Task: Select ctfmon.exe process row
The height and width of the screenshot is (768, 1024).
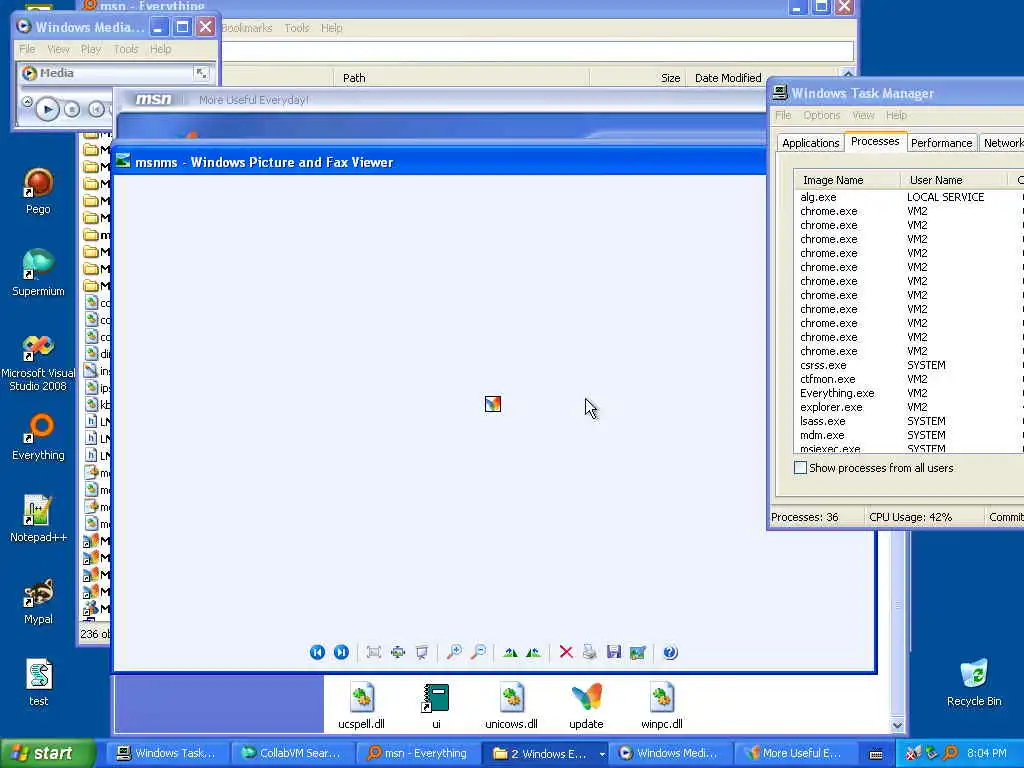Action: click(x=908, y=379)
